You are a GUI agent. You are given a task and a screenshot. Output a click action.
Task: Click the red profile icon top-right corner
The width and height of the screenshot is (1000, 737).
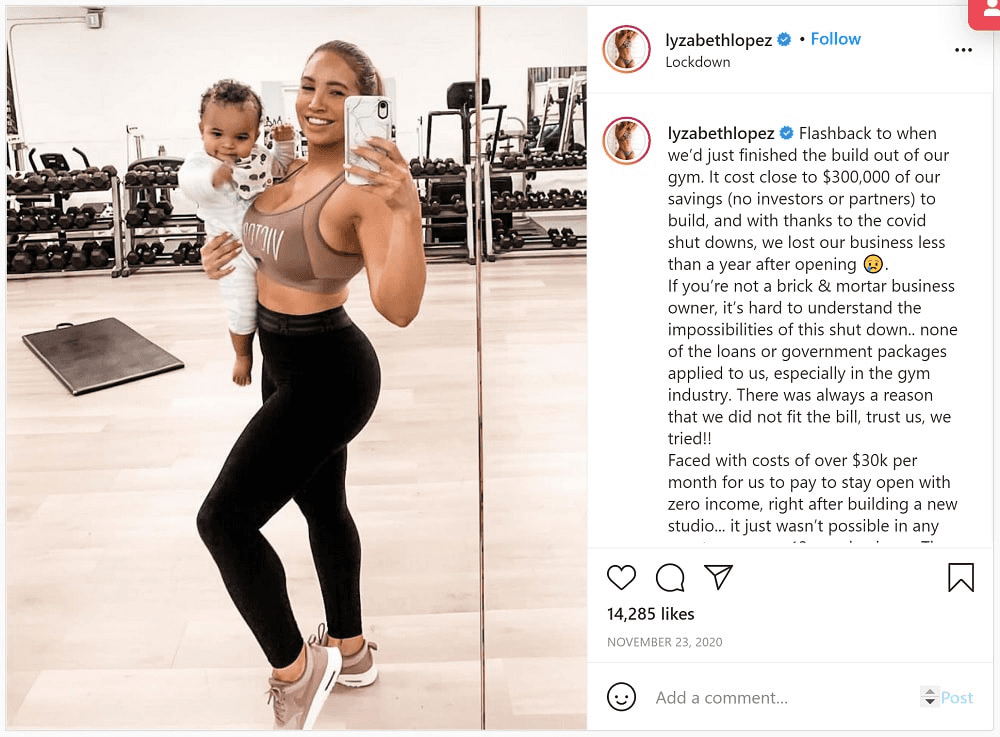click(x=985, y=13)
